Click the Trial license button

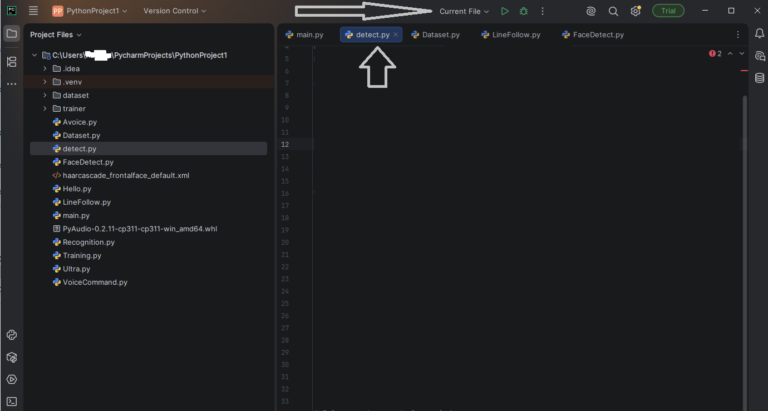click(668, 11)
